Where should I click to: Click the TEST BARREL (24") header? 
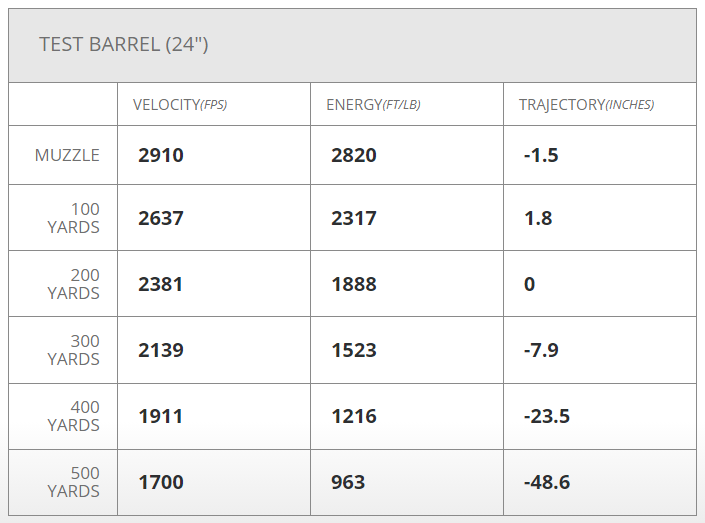coord(123,45)
